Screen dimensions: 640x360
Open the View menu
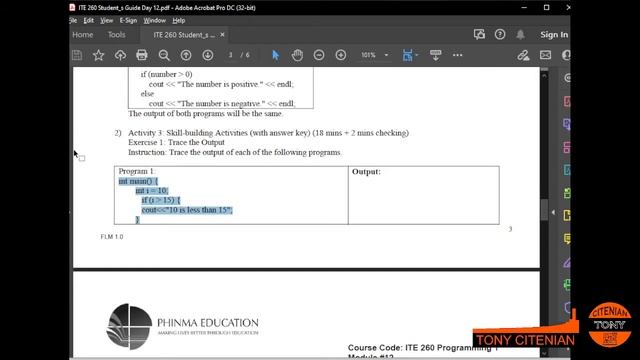coord(107,20)
